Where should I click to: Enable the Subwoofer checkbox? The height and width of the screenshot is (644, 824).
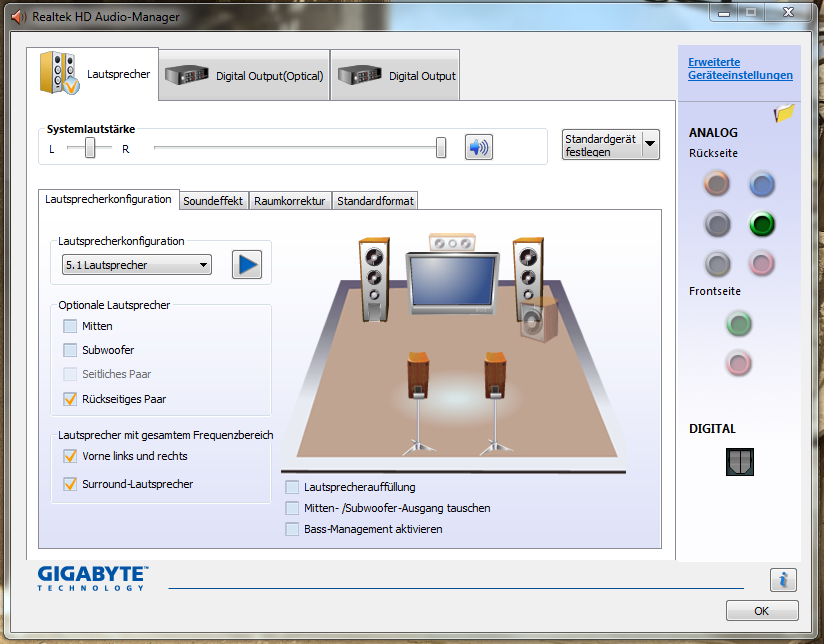[x=70, y=350]
